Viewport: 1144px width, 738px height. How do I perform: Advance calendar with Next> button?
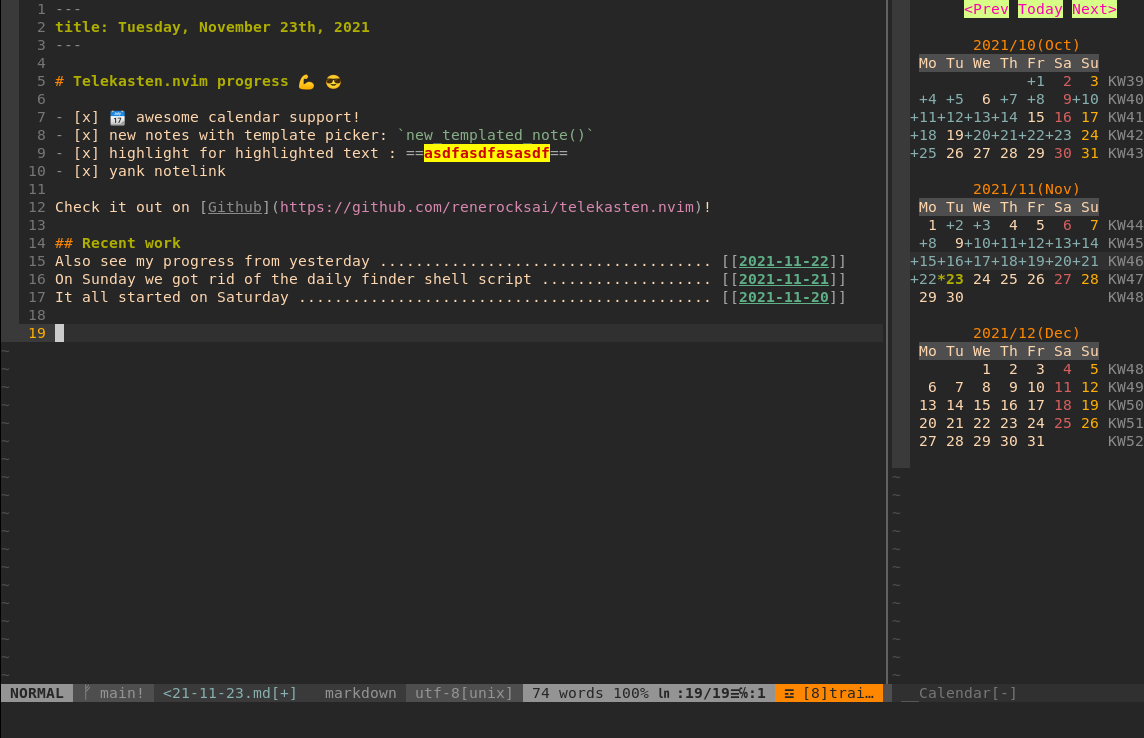tap(1094, 9)
